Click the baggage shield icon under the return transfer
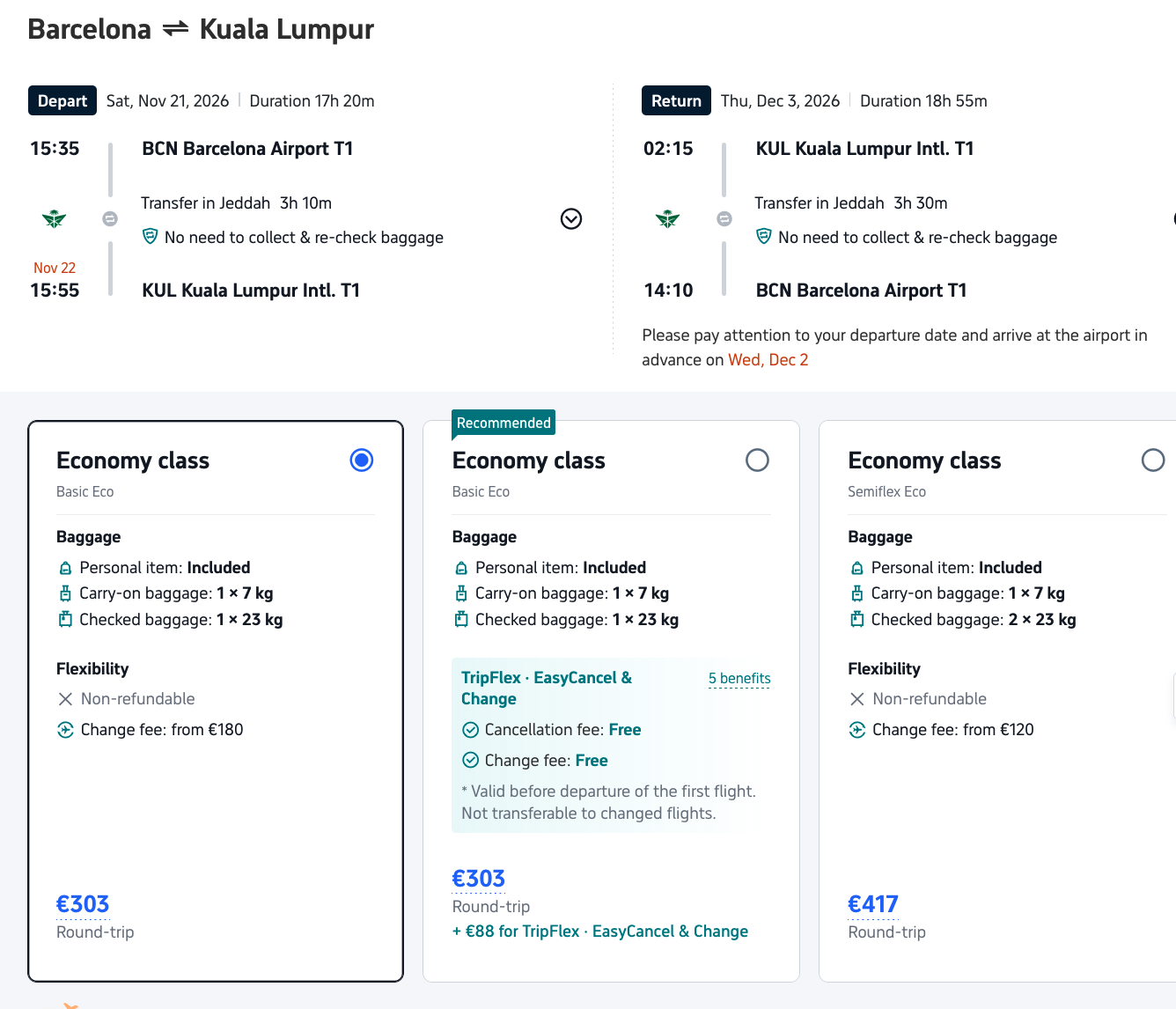1176x1009 pixels. click(764, 237)
